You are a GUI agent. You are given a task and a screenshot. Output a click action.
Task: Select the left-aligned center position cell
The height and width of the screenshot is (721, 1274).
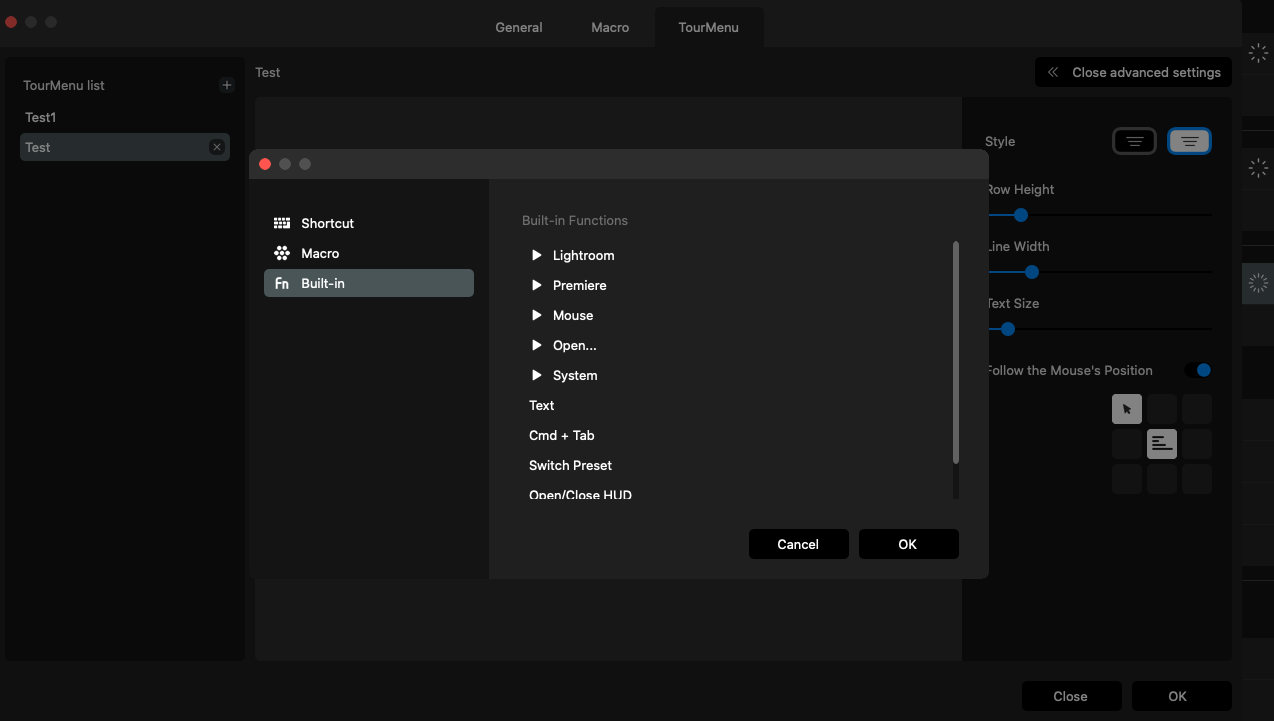(x=1161, y=444)
